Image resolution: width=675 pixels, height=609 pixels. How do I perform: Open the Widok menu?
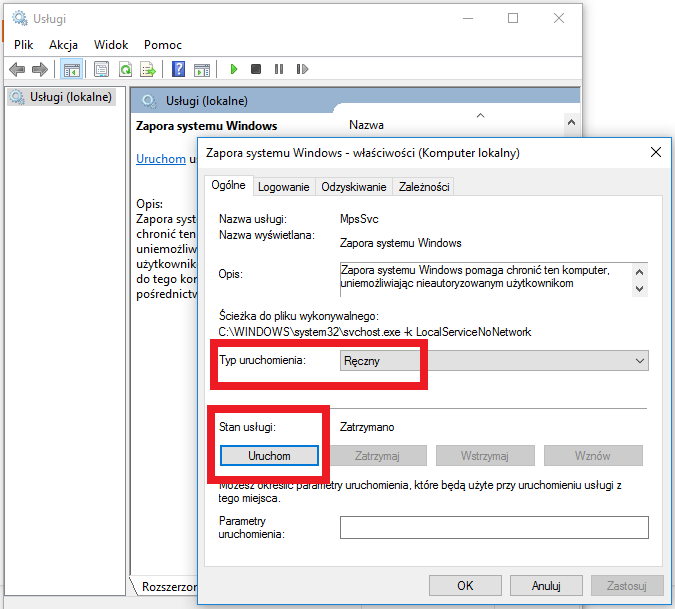point(111,45)
